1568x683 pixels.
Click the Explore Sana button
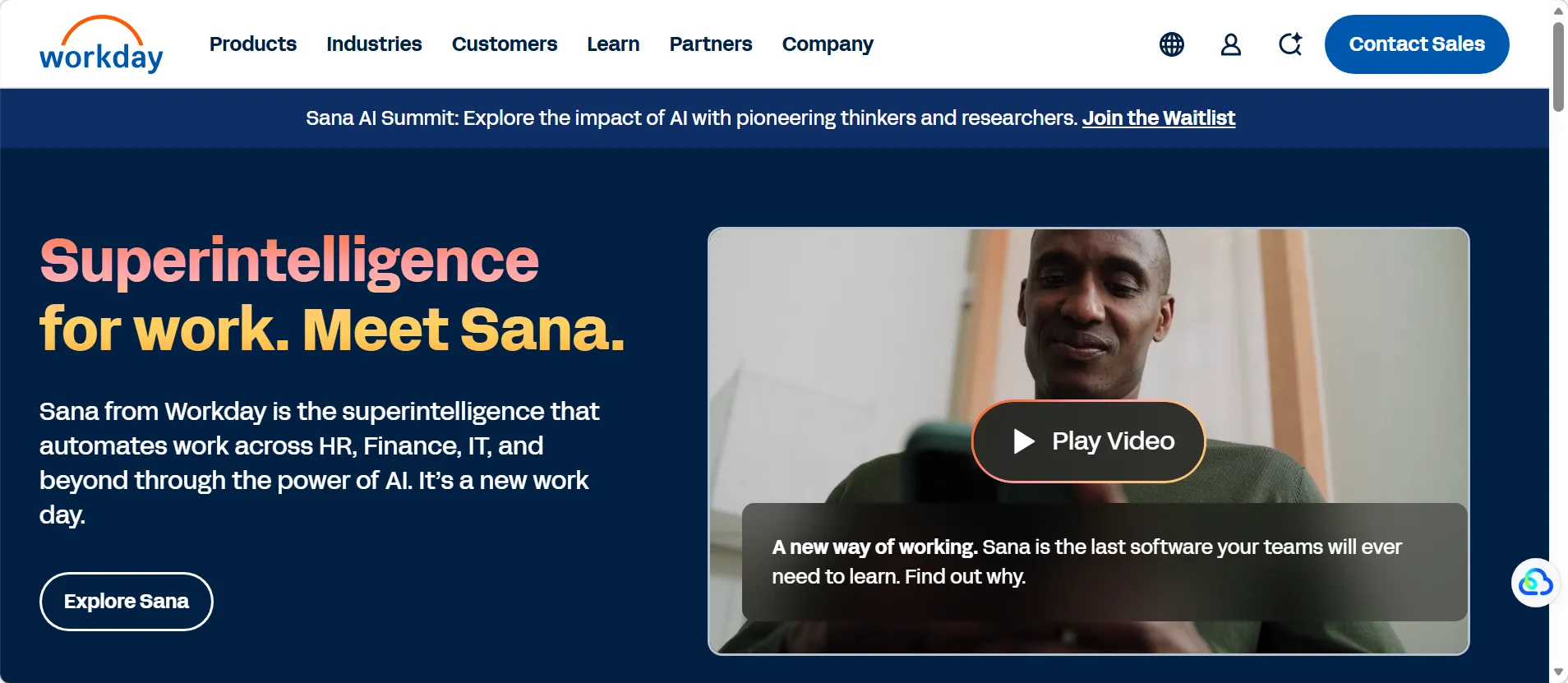(127, 602)
